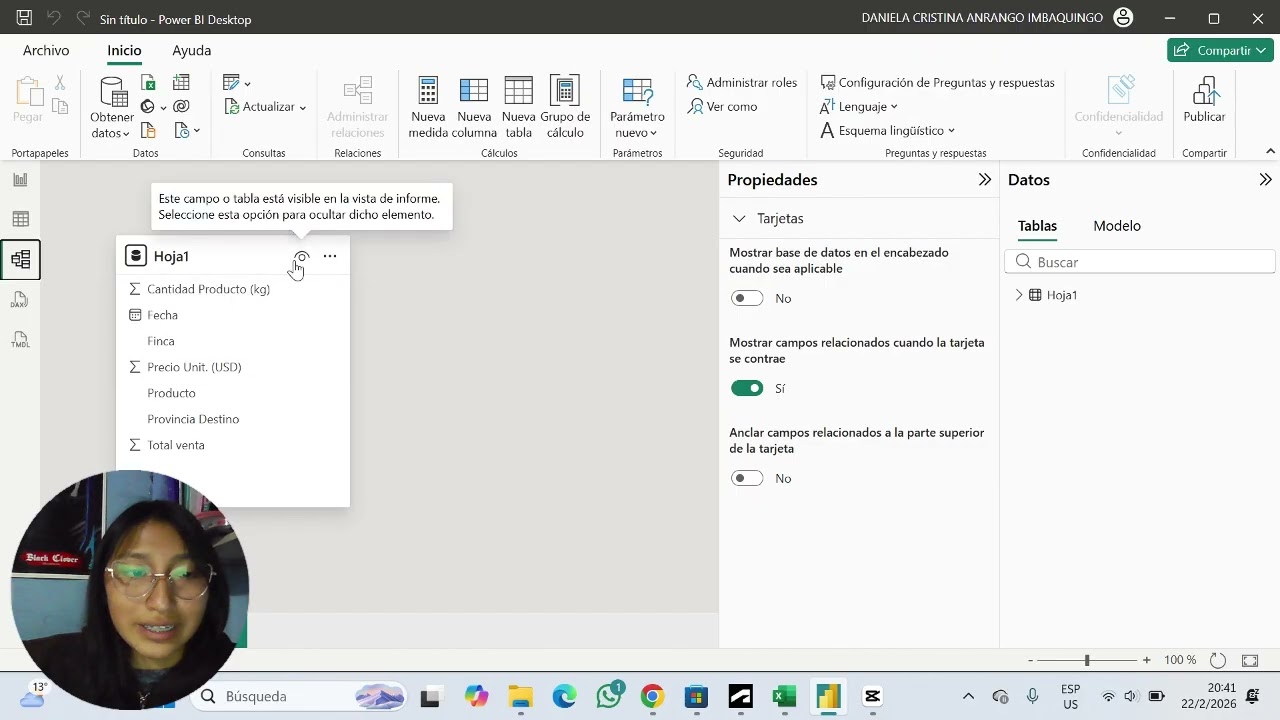Collapse the Tarjetas section chevron
The image size is (1280, 720).
pyautogui.click(x=739, y=218)
